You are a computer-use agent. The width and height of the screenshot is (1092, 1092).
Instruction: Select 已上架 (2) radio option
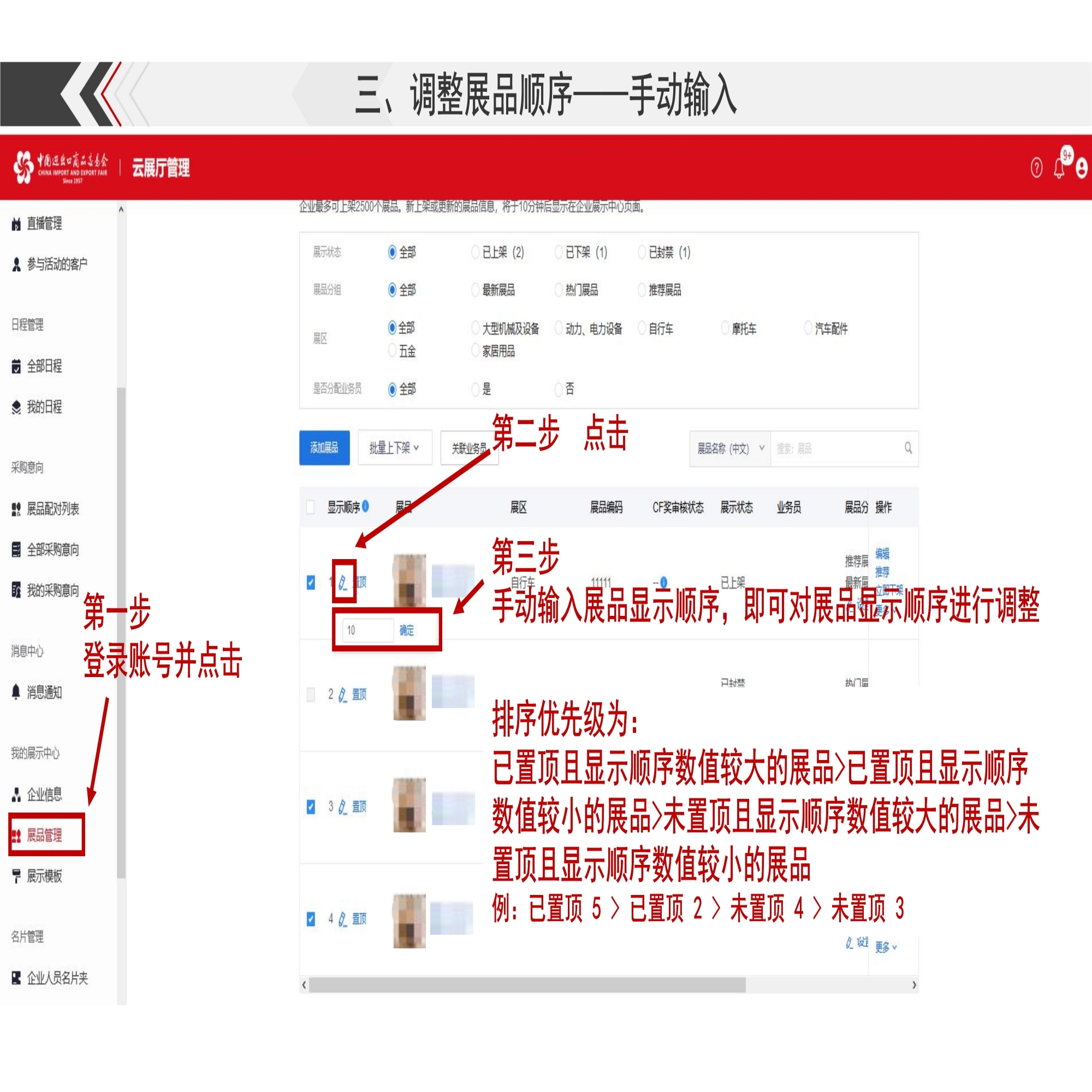pos(476,252)
